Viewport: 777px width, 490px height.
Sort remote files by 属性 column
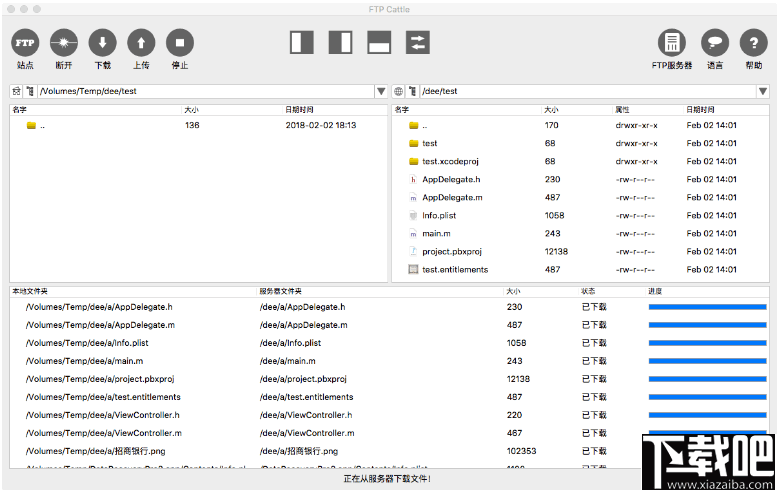click(648, 110)
